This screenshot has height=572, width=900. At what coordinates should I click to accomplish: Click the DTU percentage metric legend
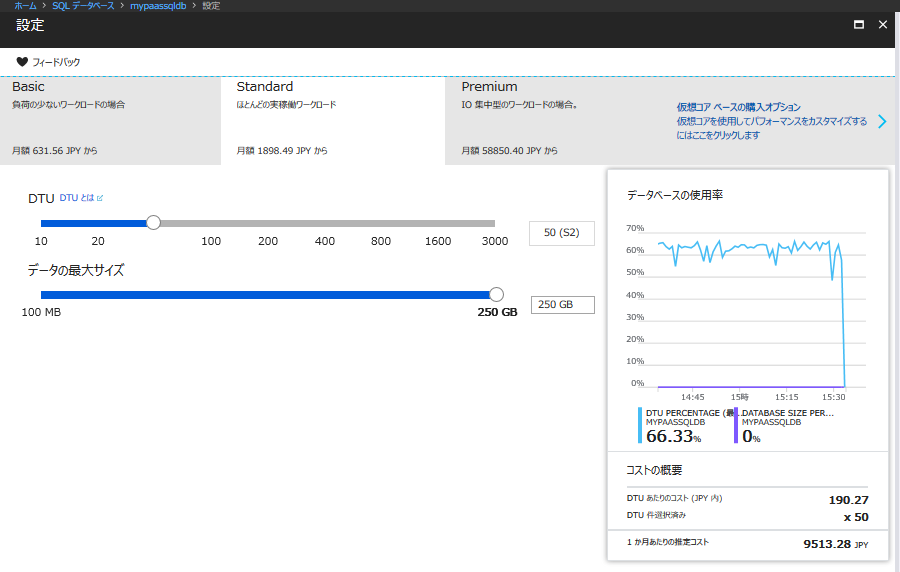(x=684, y=424)
